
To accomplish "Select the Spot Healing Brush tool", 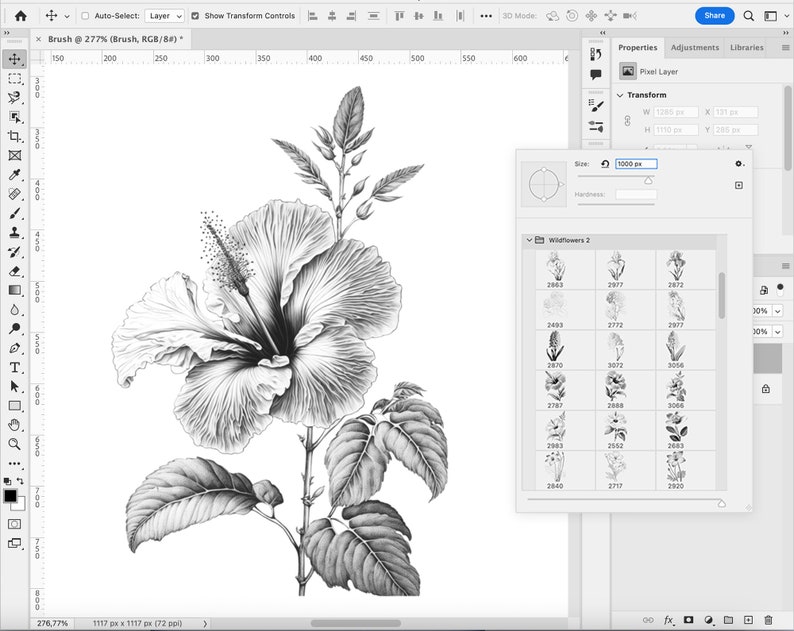I will coord(14,194).
